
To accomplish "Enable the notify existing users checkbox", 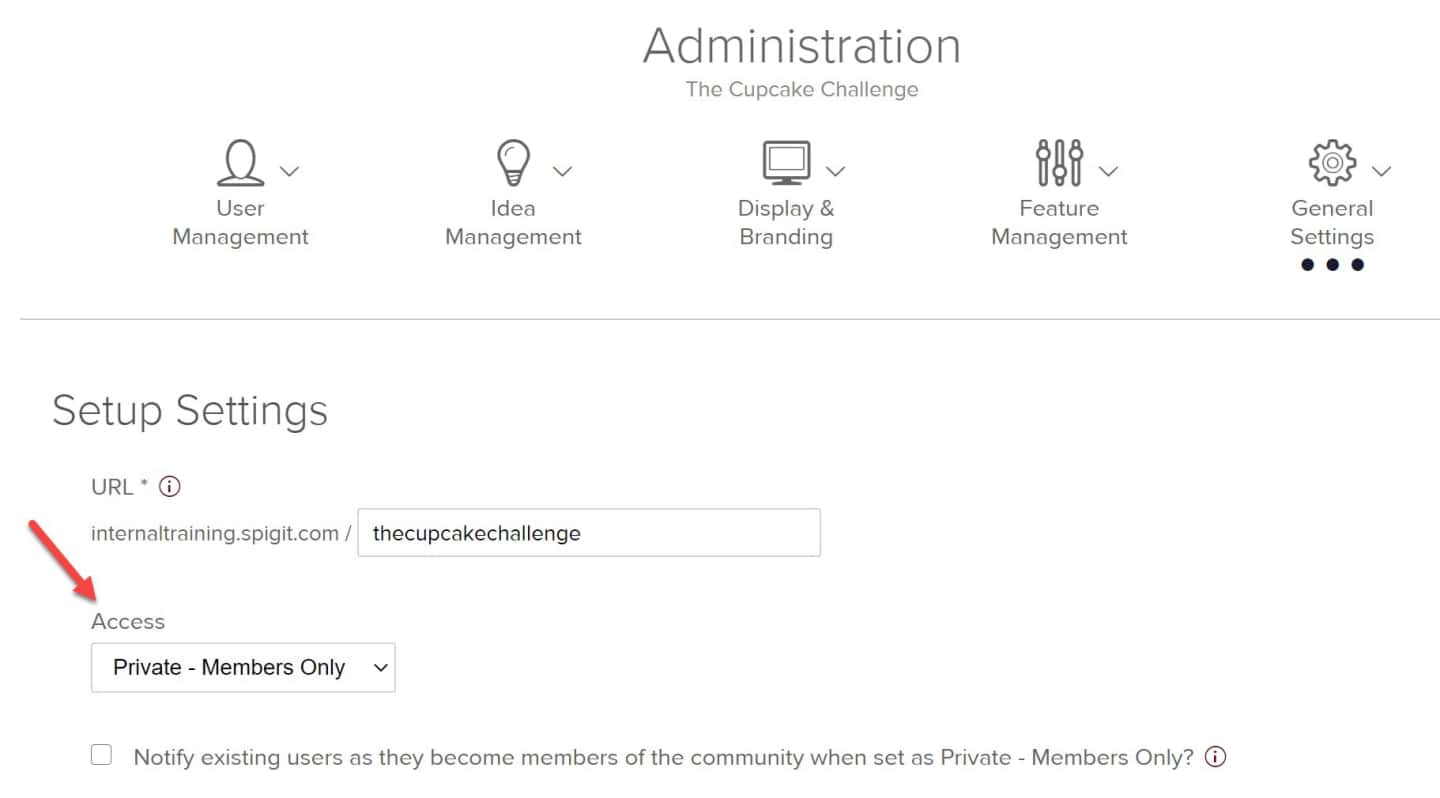I will tap(101, 755).
